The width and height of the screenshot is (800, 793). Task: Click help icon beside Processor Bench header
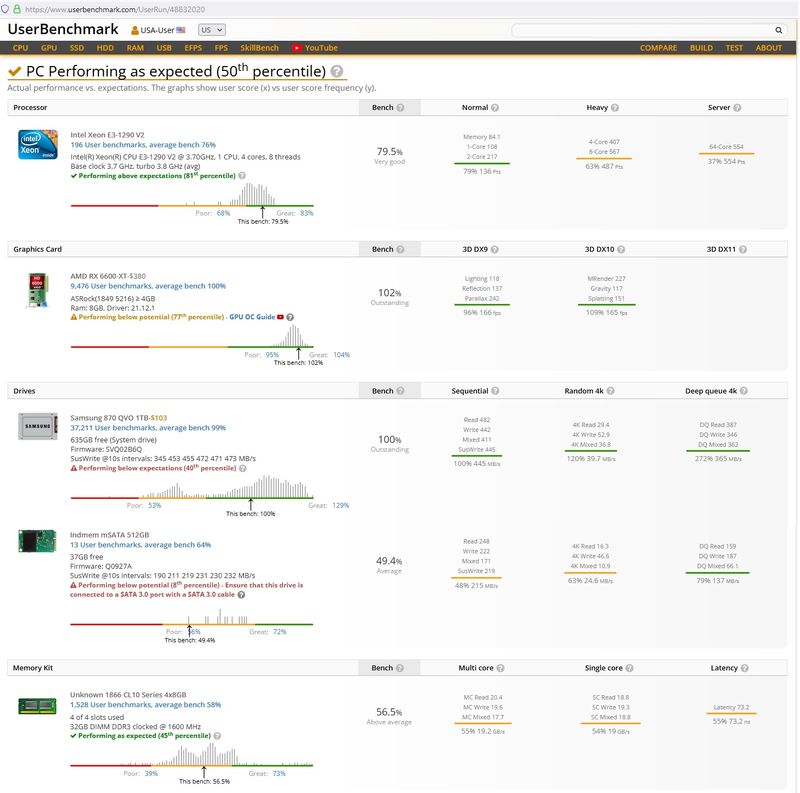(401, 108)
